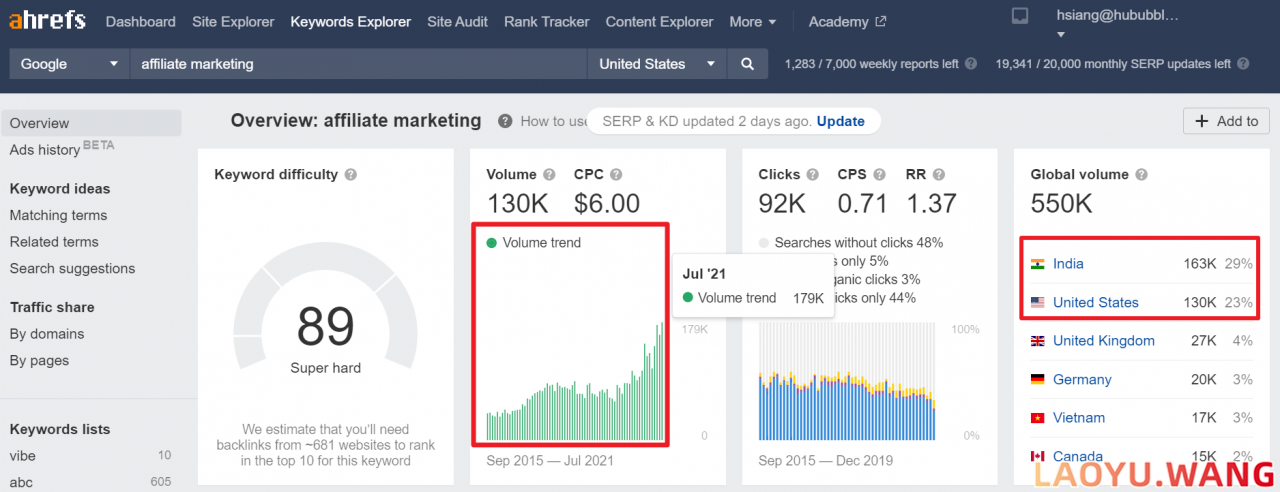Click the 550K global volume value
The image size is (1280, 492).
pyautogui.click(x=1061, y=204)
